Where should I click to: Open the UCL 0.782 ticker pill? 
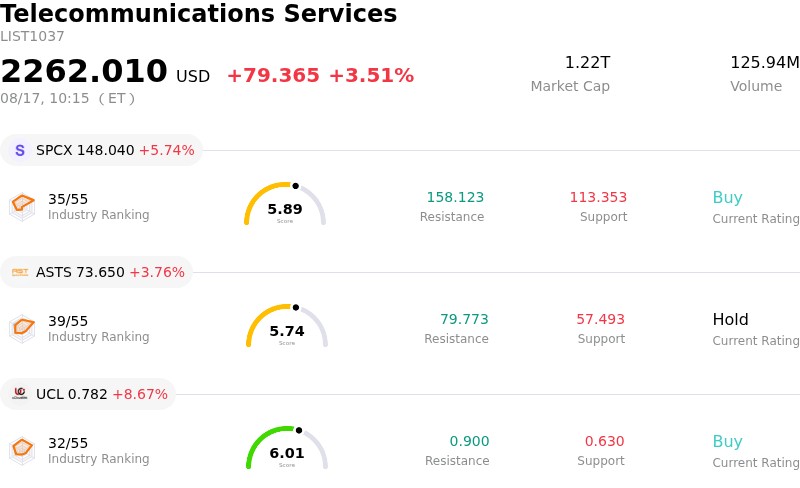(88, 394)
